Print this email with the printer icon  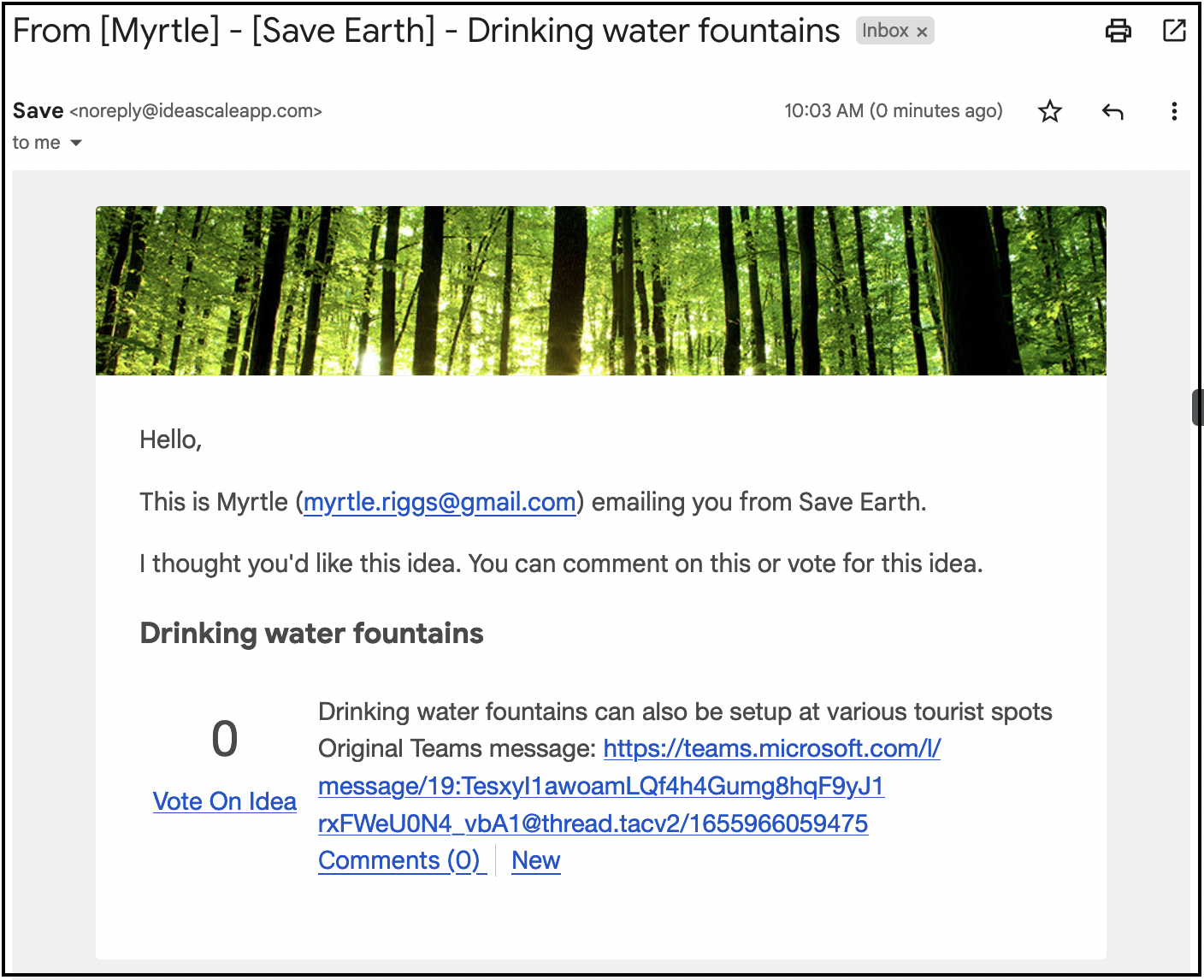coord(1118,31)
